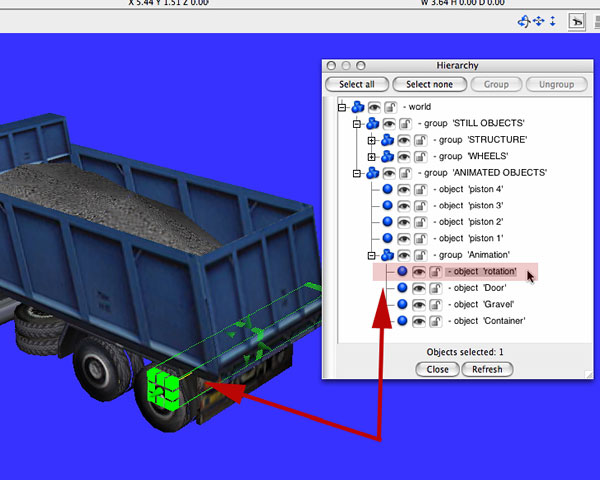Toggle lock on 'piston 2' object
The height and width of the screenshot is (480, 600).
click(421, 222)
